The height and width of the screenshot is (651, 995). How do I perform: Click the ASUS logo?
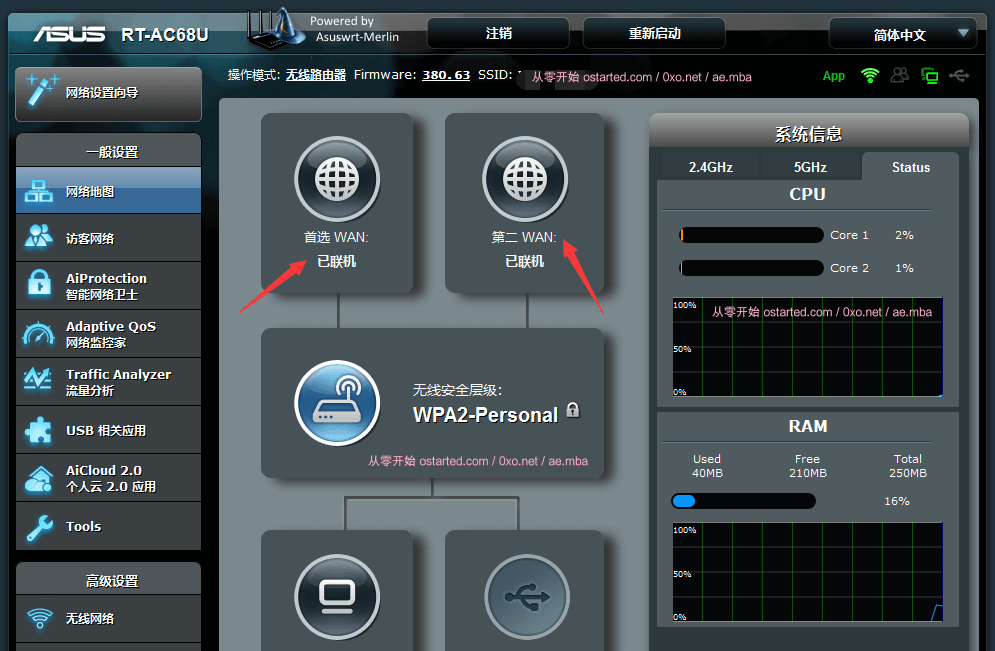(70, 34)
